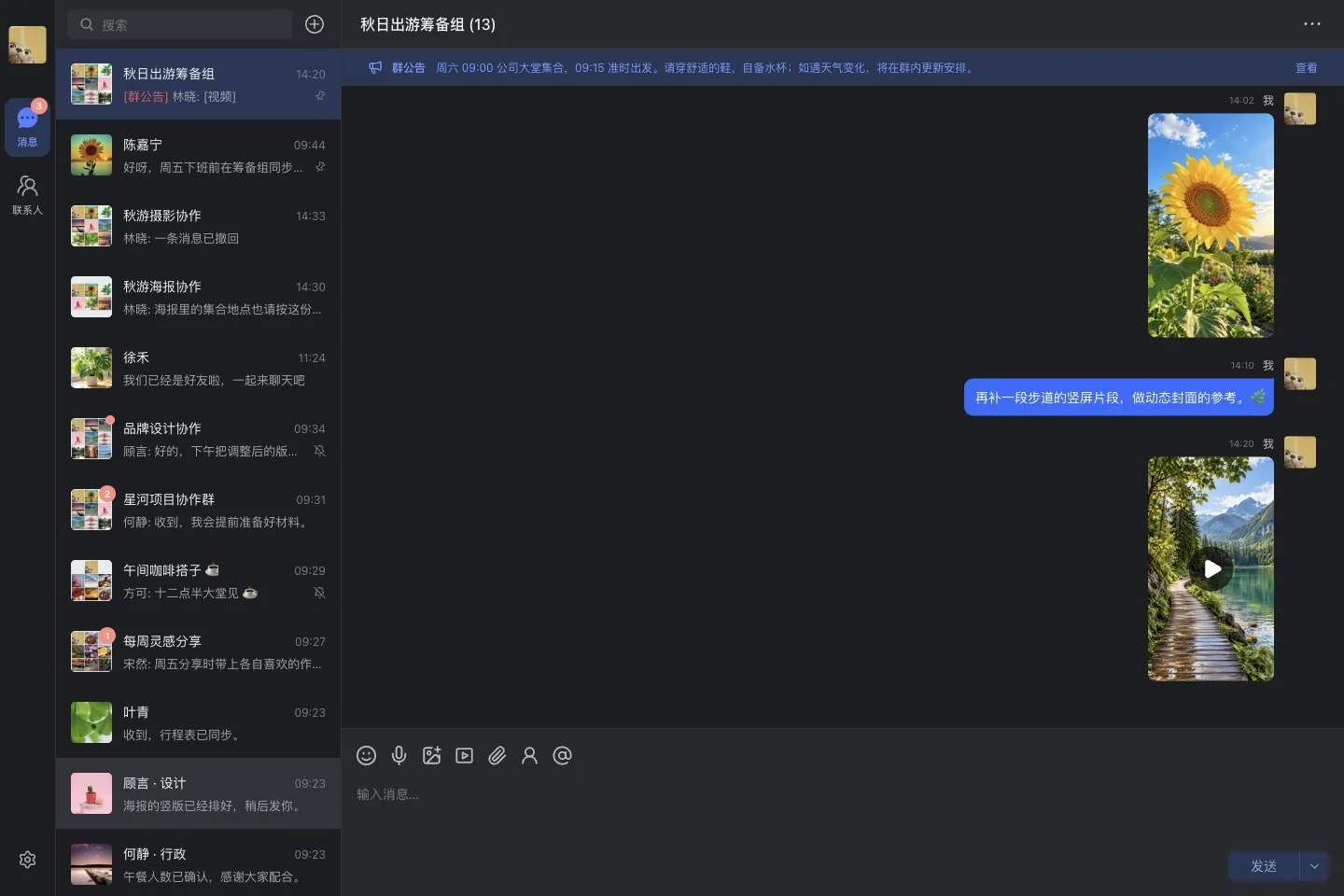Select the 消息 messages tab

(27, 125)
